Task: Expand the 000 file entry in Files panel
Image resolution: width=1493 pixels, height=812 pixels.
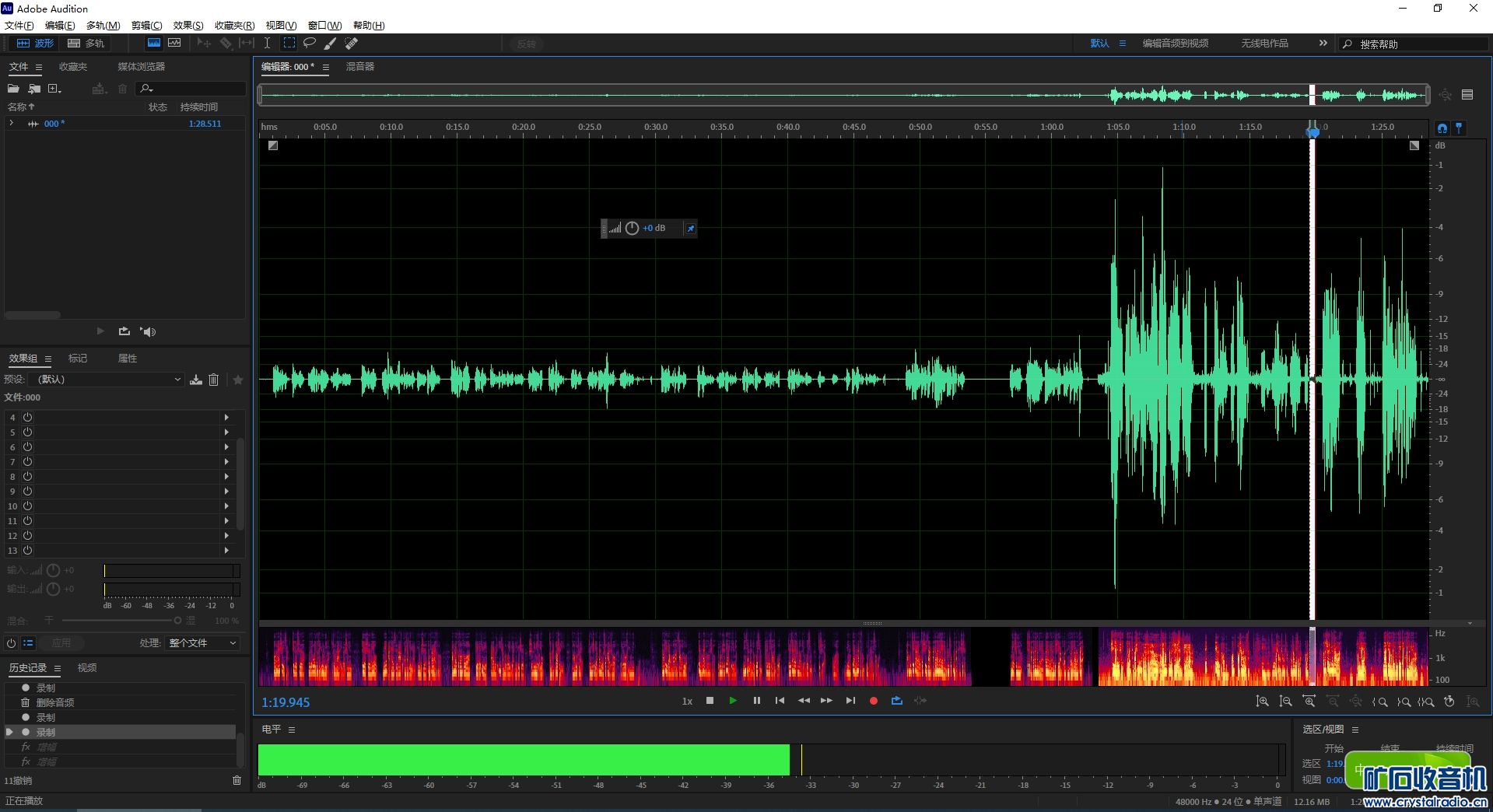Action: pos(12,124)
